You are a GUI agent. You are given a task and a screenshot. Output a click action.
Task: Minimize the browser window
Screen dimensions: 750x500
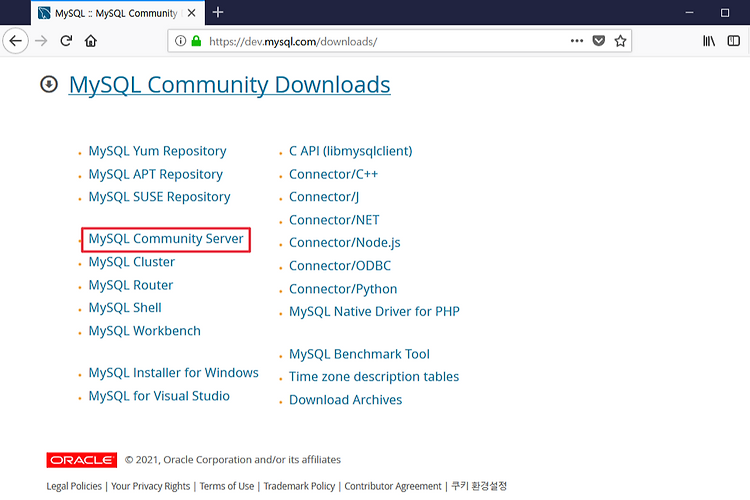click(689, 13)
